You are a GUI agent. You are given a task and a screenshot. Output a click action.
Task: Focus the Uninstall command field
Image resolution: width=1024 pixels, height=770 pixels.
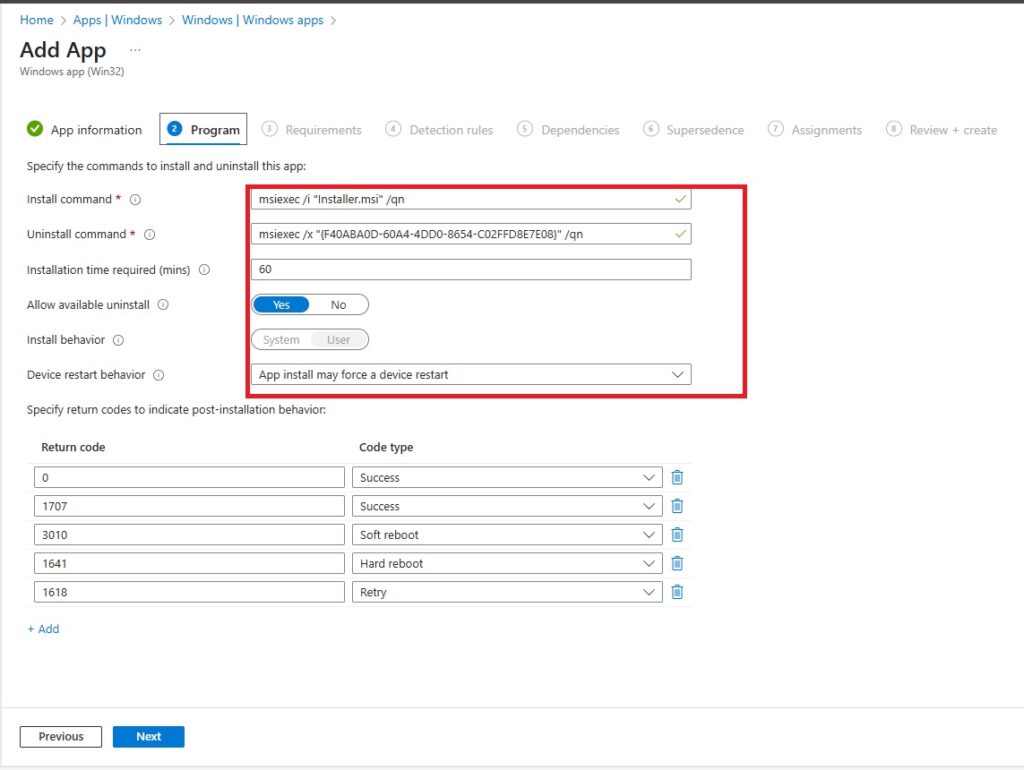(471, 234)
